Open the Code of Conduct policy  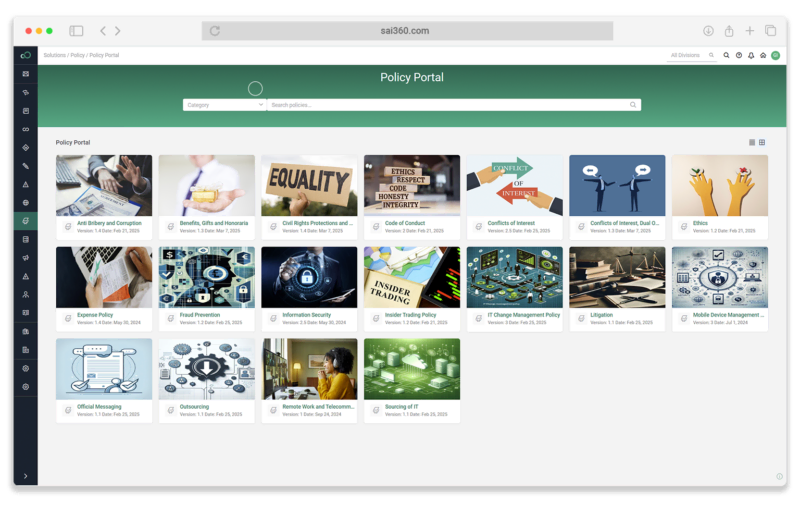click(406, 223)
